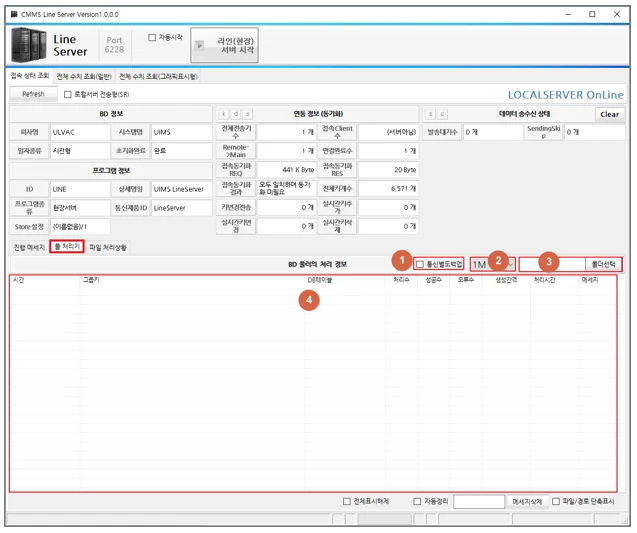Click the 'Port 6228' label

114,45
